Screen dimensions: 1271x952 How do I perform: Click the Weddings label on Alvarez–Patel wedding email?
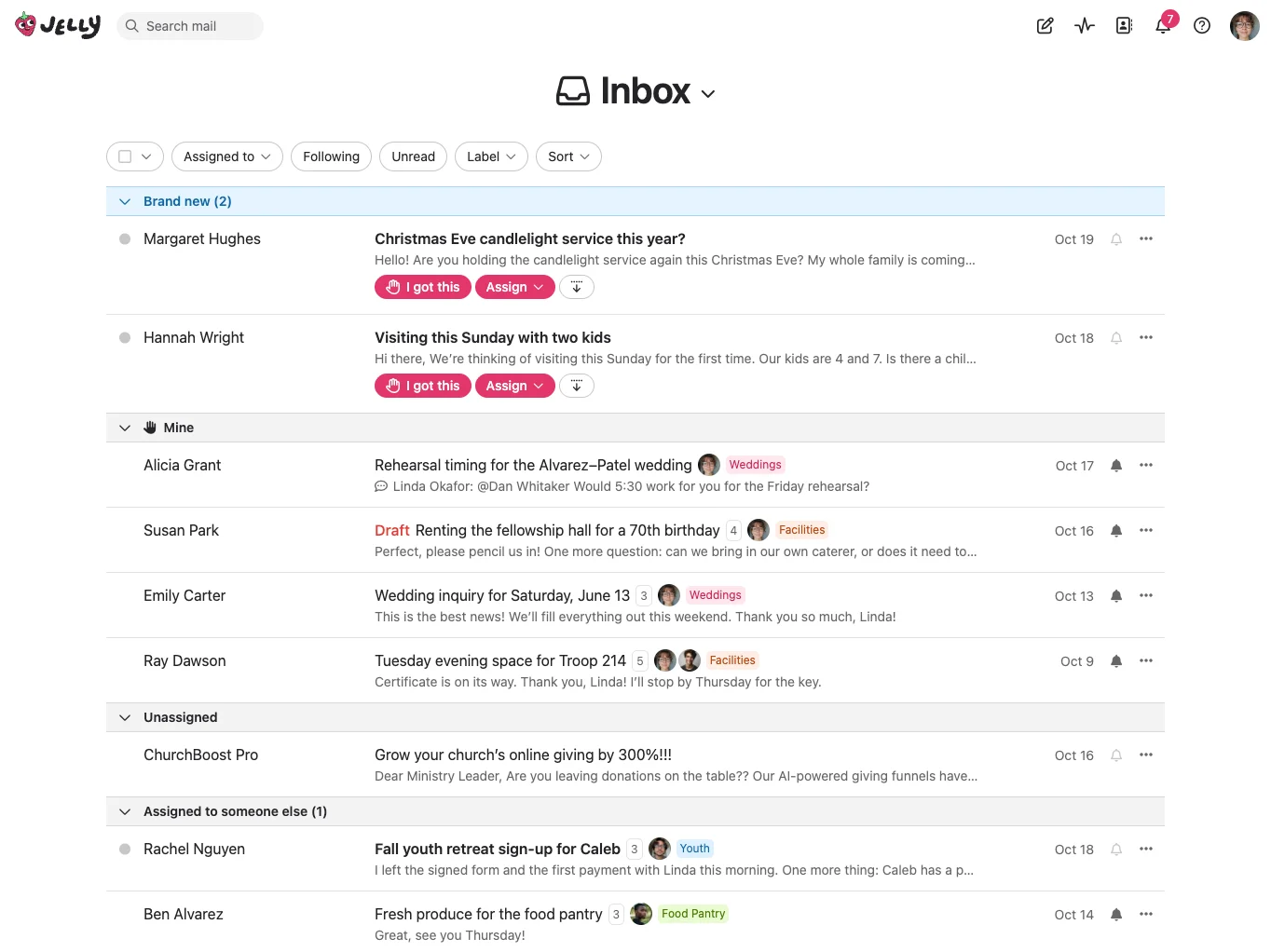[756, 465]
